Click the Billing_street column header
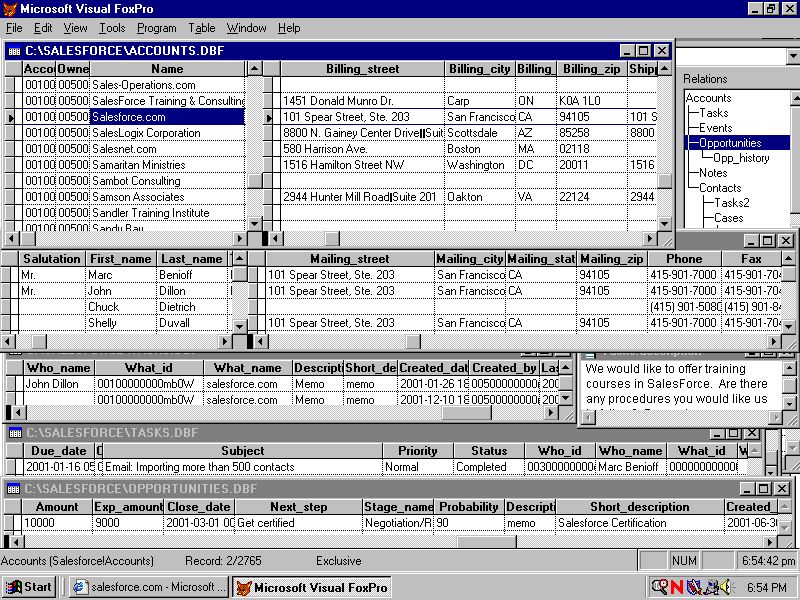The height and width of the screenshot is (600, 800). pyautogui.click(x=362, y=69)
